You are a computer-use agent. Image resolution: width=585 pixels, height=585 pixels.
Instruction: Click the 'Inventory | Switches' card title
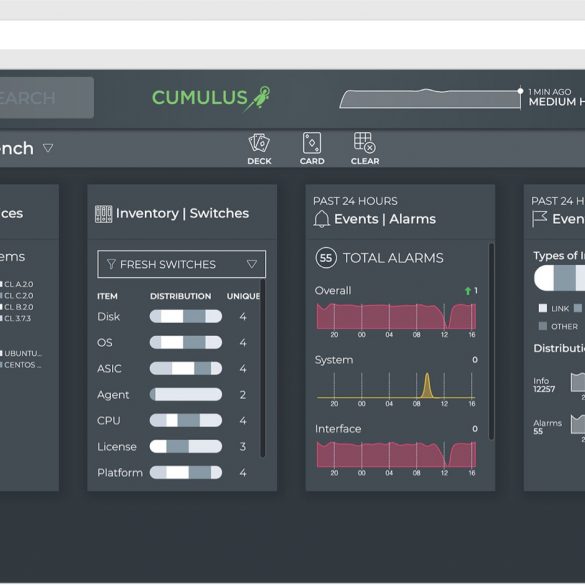[x=182, y=213]
